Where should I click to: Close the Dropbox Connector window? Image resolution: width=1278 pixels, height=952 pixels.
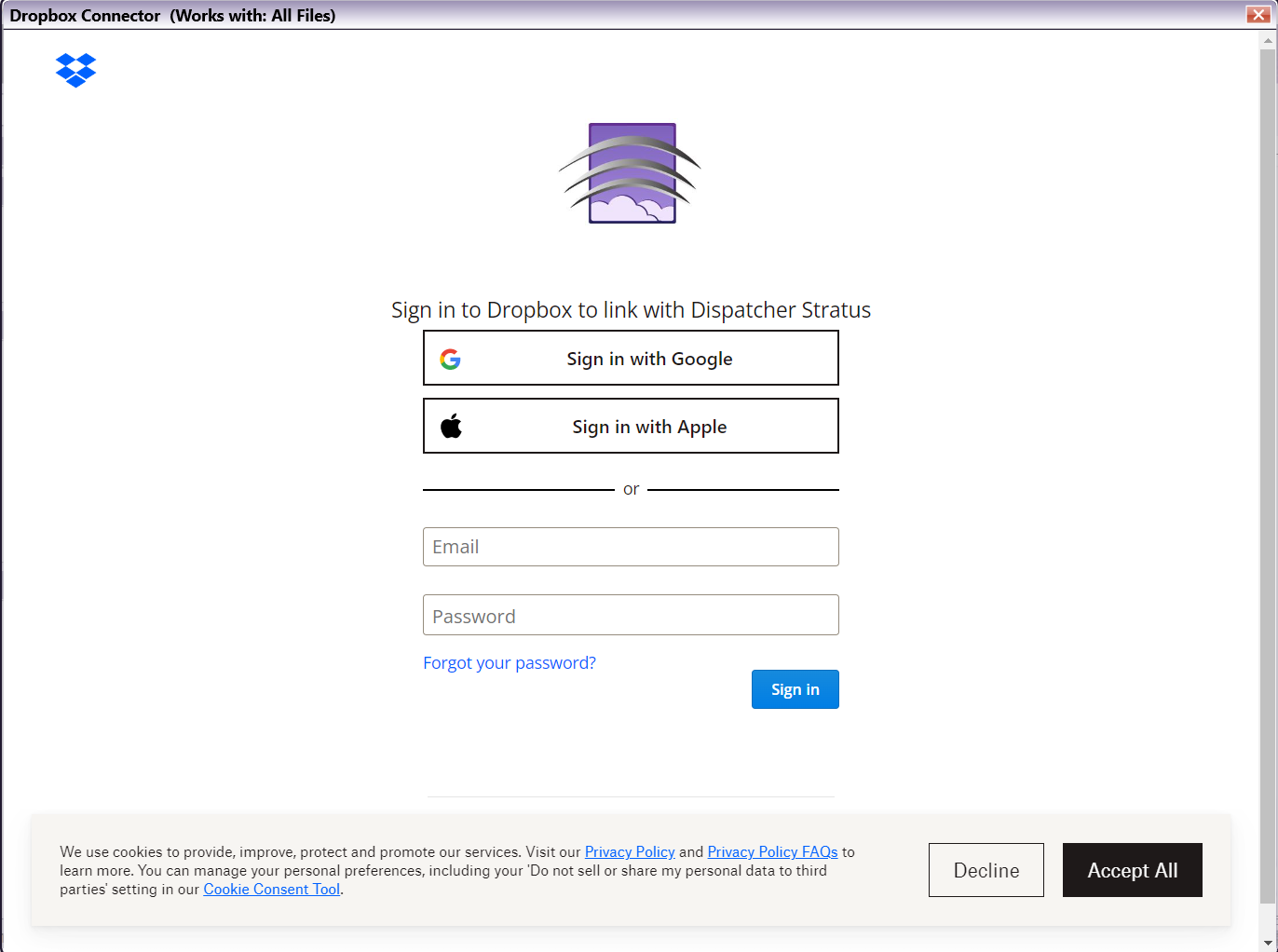tap(1258, 15)
